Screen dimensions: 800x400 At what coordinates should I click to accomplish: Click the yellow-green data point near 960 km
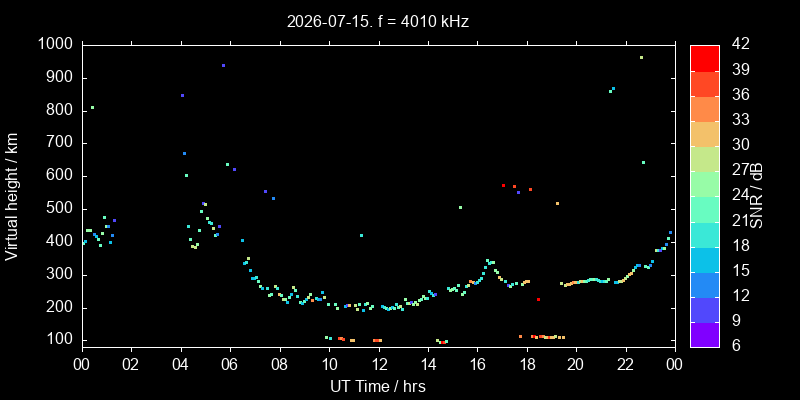[x=641, y=58]
